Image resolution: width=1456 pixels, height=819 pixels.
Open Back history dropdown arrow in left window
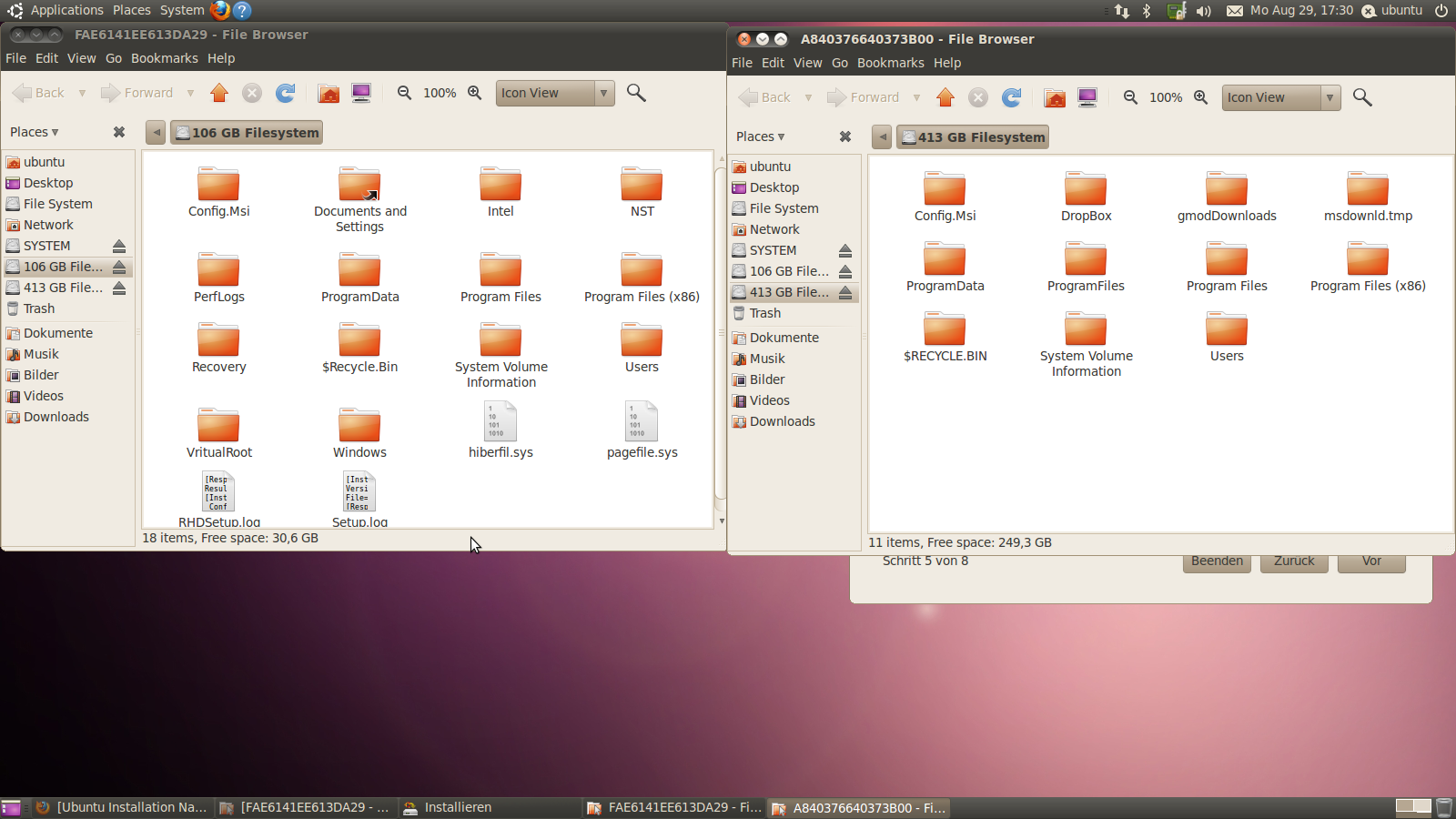[x=82, y=93]
